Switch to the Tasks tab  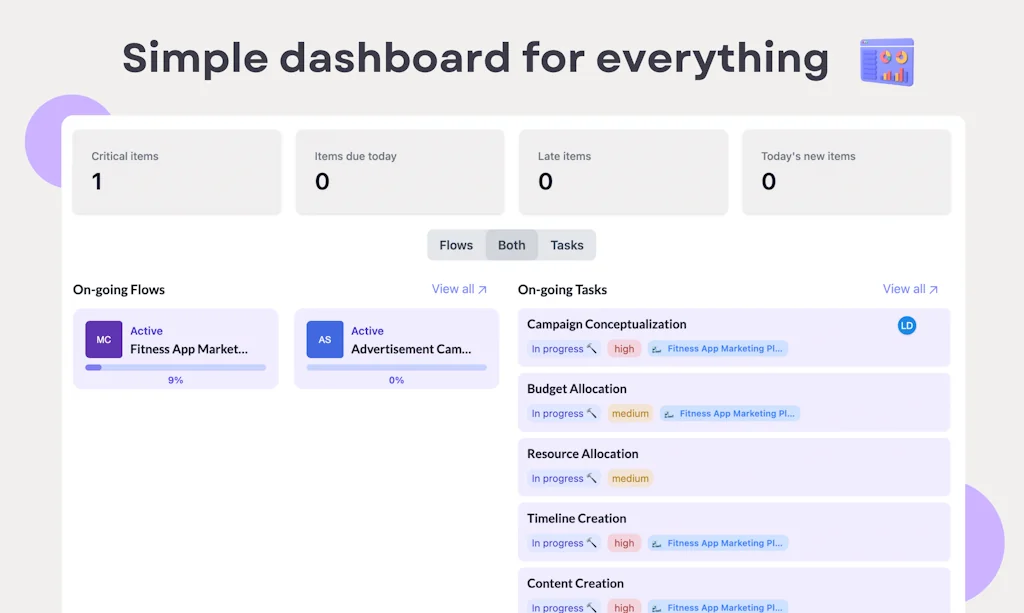click(567, 245)
